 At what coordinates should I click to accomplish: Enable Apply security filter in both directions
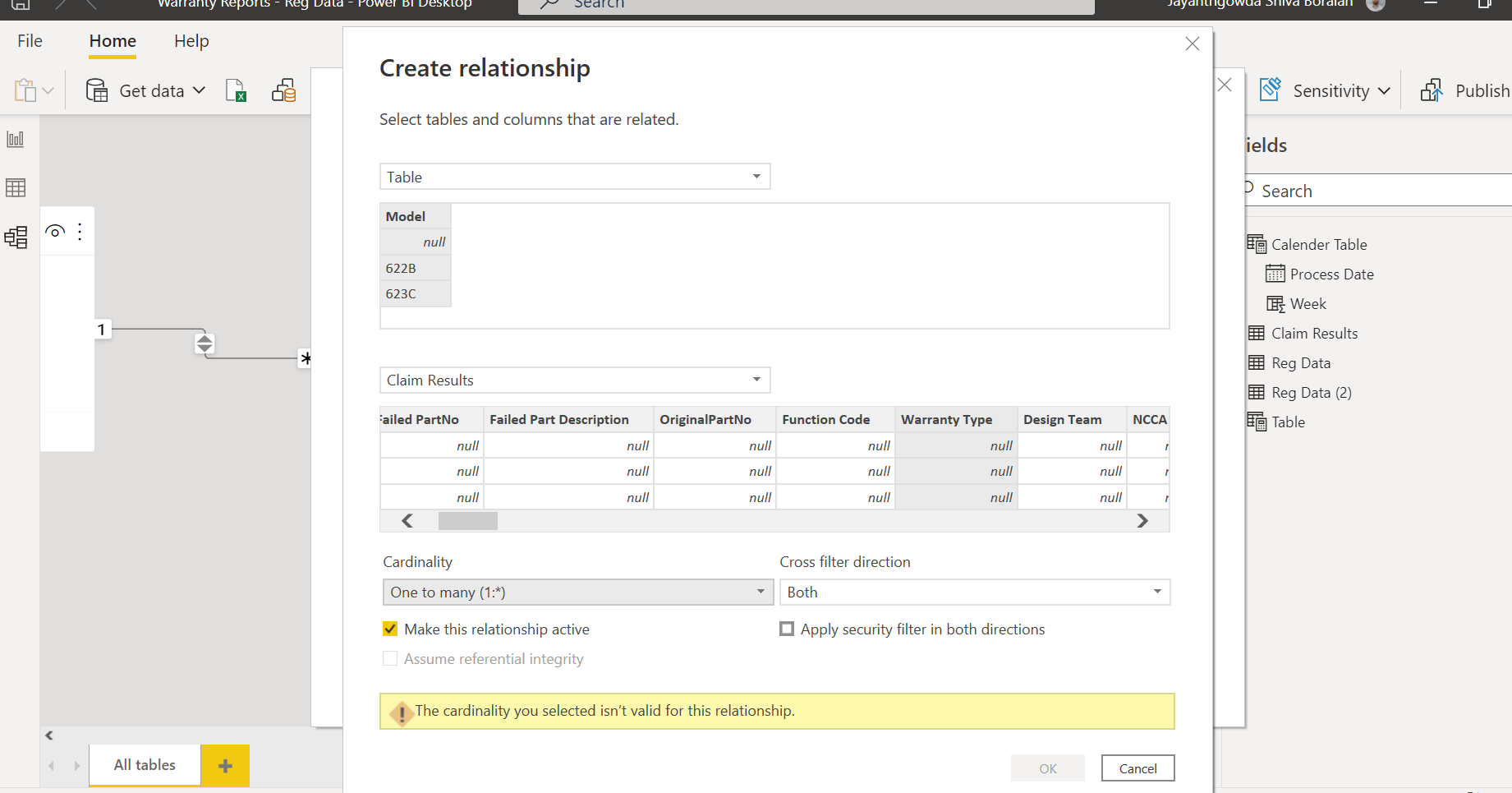pos(787,629)
